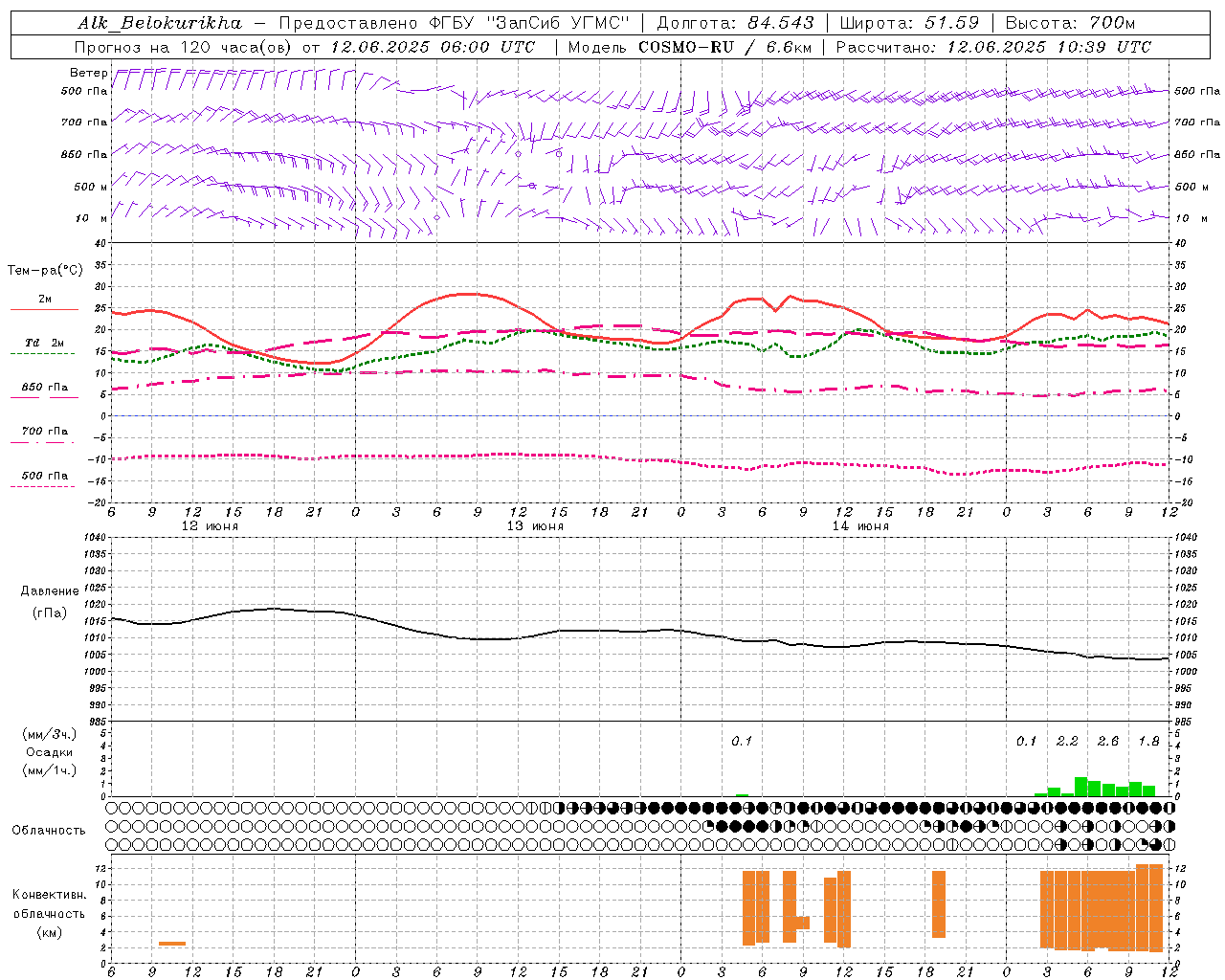Select the (мм/3ч.) unit label

coord(50,734)
